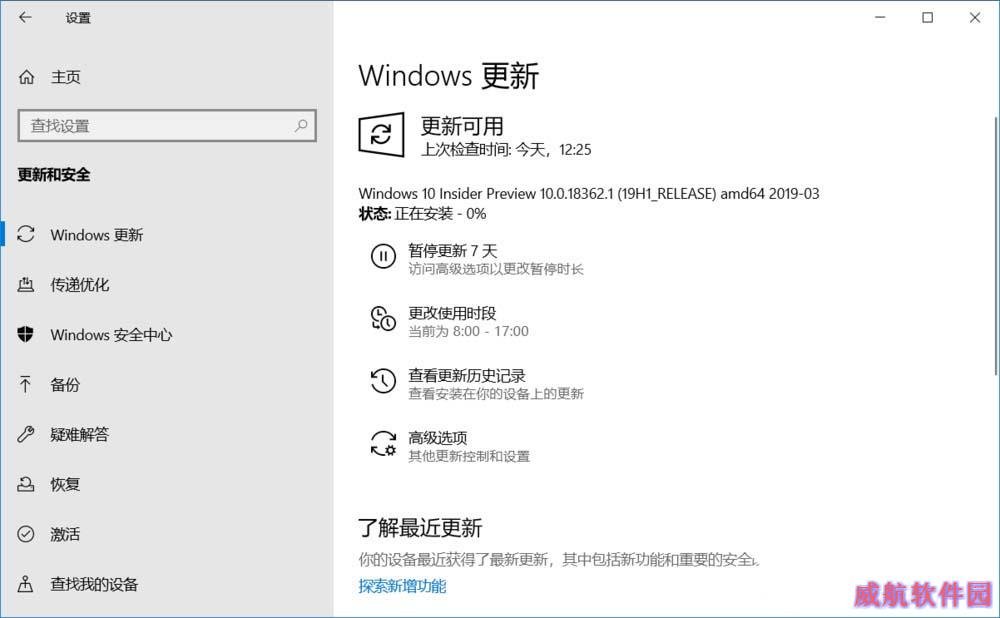Click the 设置 window title text
This screenshot has width=1000, height=618.
78,18
